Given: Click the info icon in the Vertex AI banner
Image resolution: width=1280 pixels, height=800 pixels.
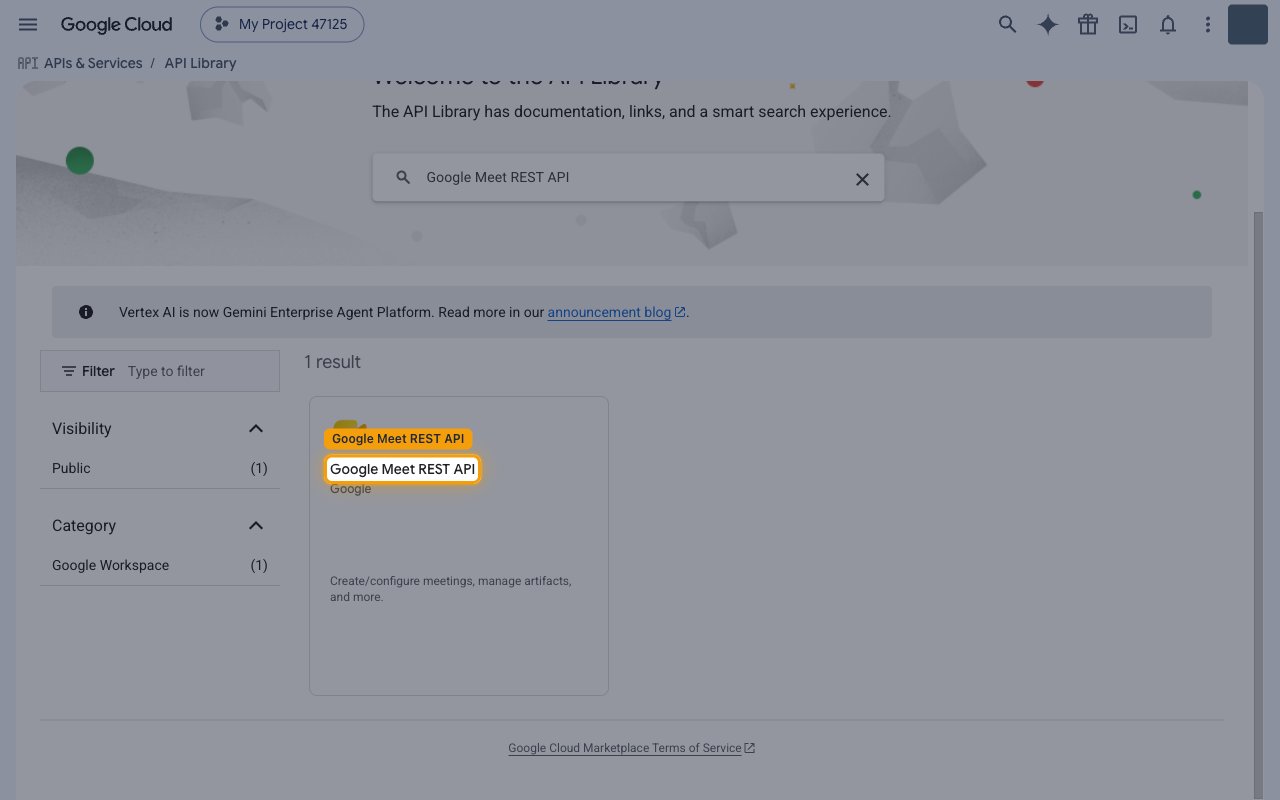Looking at the screenshot, I should click(86, 312).
